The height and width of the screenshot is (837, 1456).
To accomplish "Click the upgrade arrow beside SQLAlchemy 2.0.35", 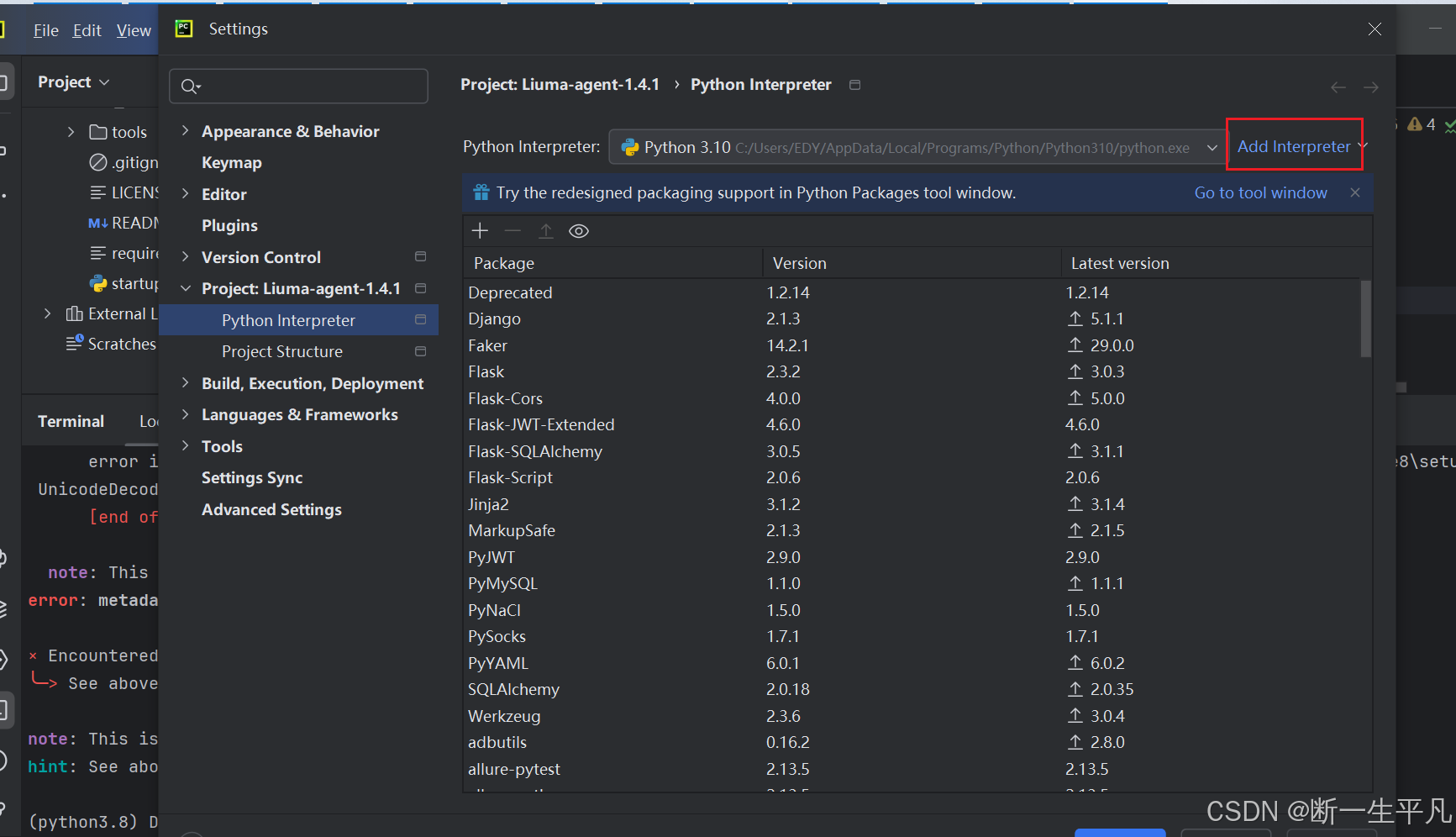I will [1075, 689].
